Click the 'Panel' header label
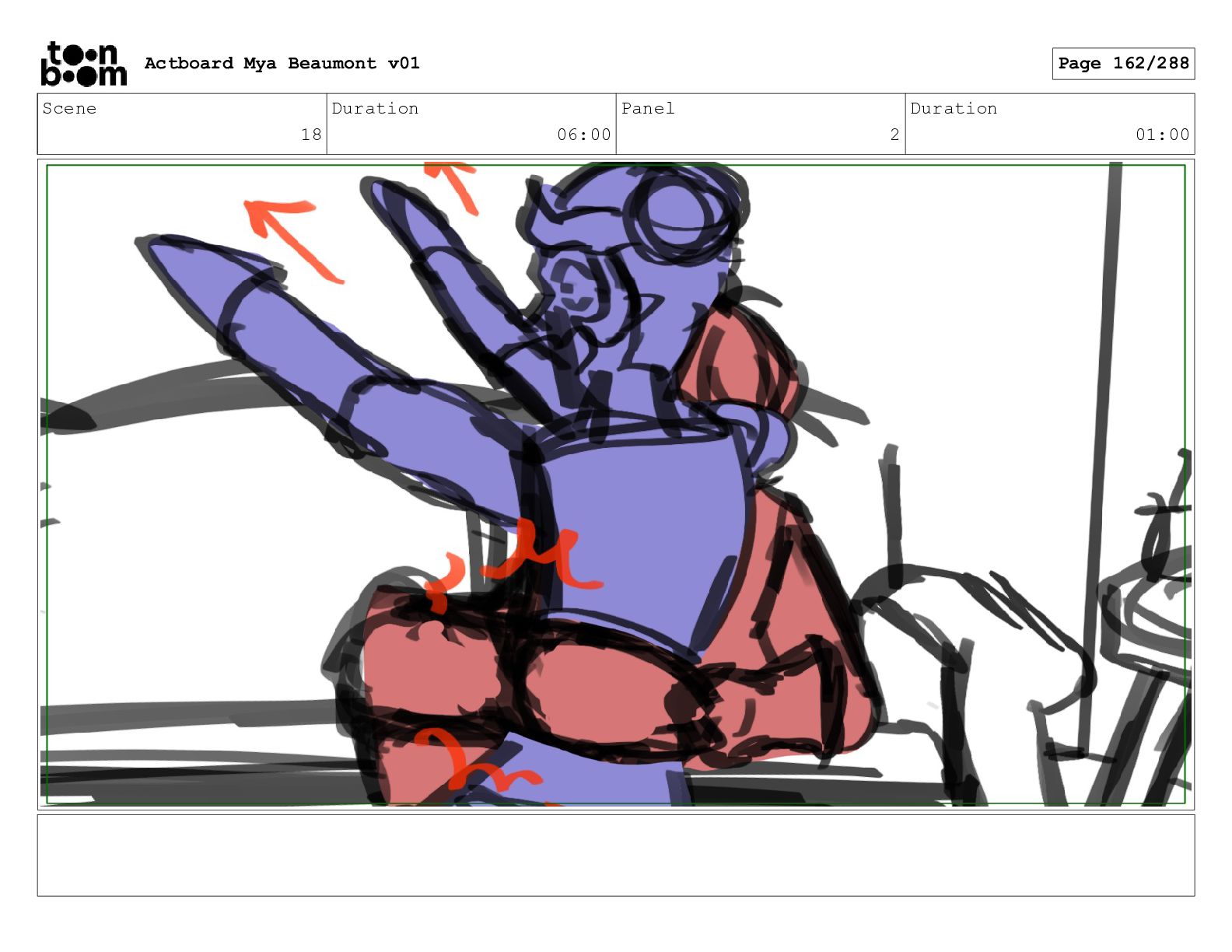 point(648,108)
